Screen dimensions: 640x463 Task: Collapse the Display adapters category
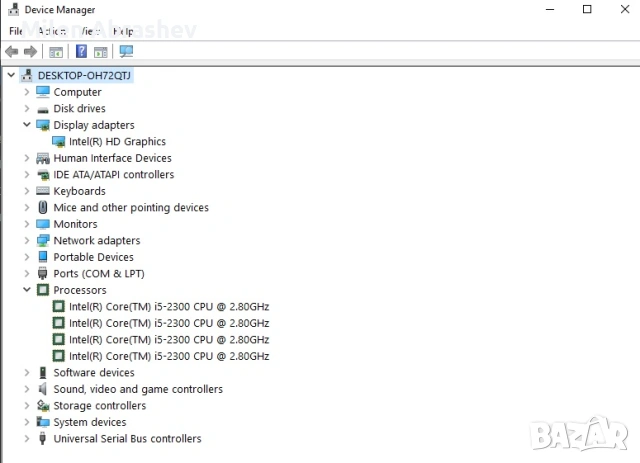pyautogui.click(x=27, y=125)
